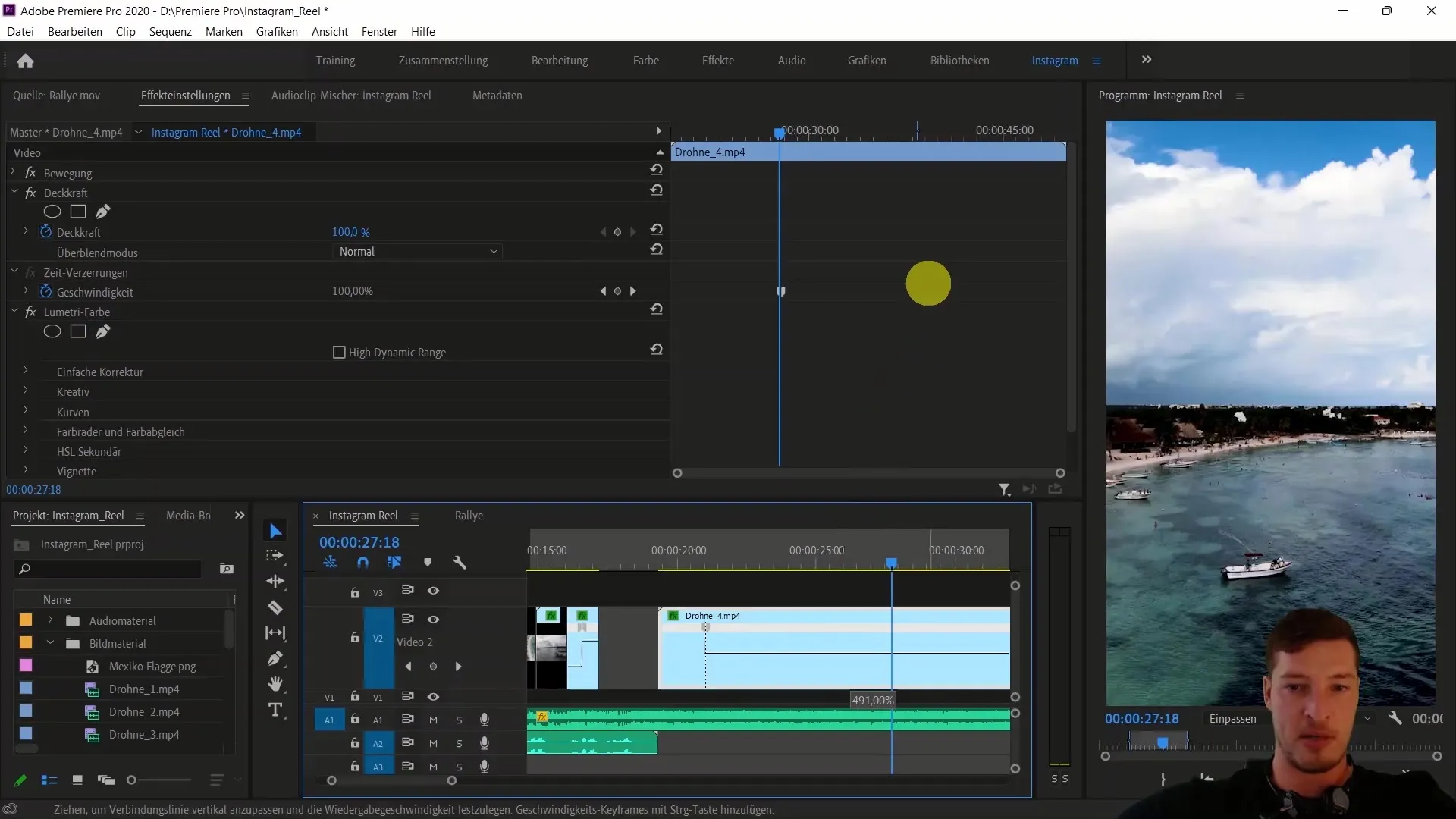
Task: Toggle snapping magnet in timeline
Action: coord(362,563)
